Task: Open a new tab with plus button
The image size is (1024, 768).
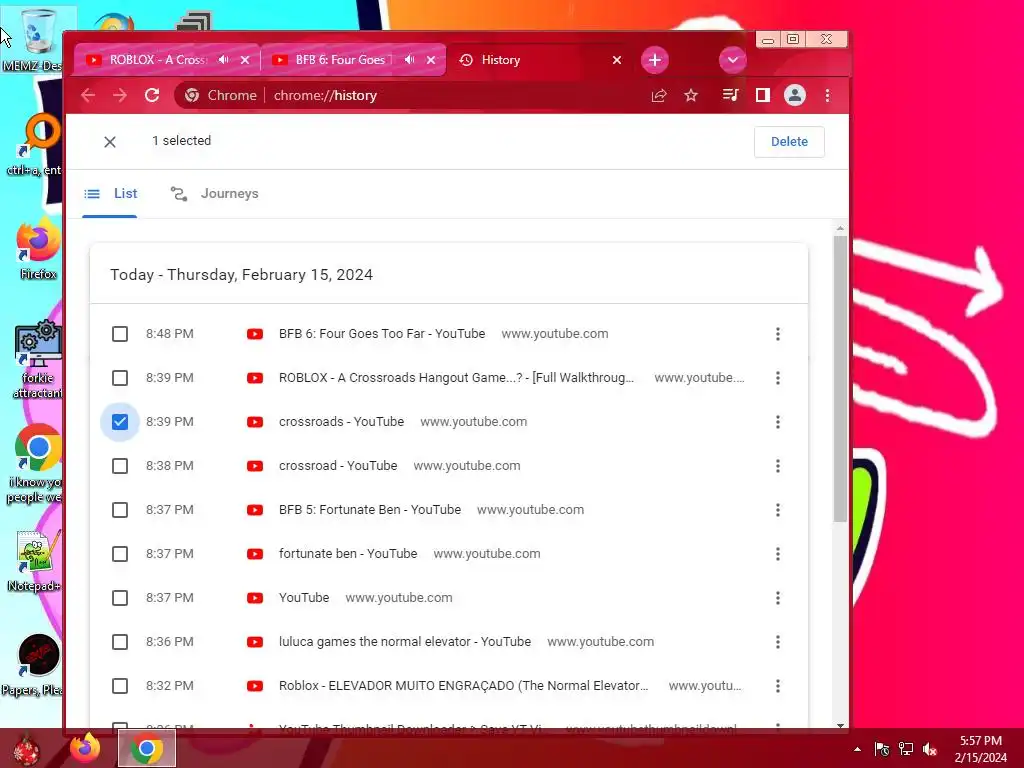Action: click(x=654, y=60)
